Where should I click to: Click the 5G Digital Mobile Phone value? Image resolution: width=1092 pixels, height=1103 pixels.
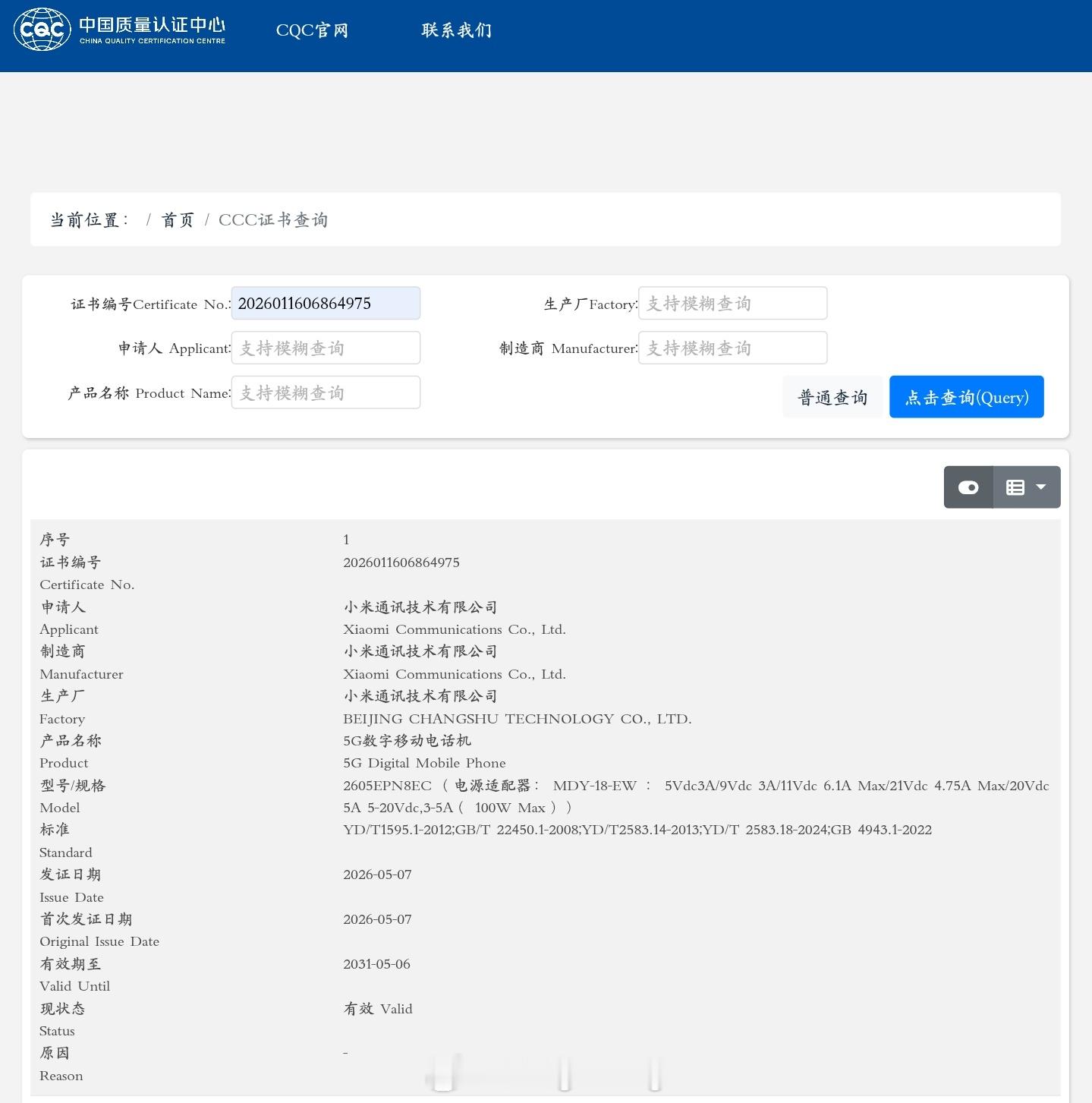(x=424, y=763)
